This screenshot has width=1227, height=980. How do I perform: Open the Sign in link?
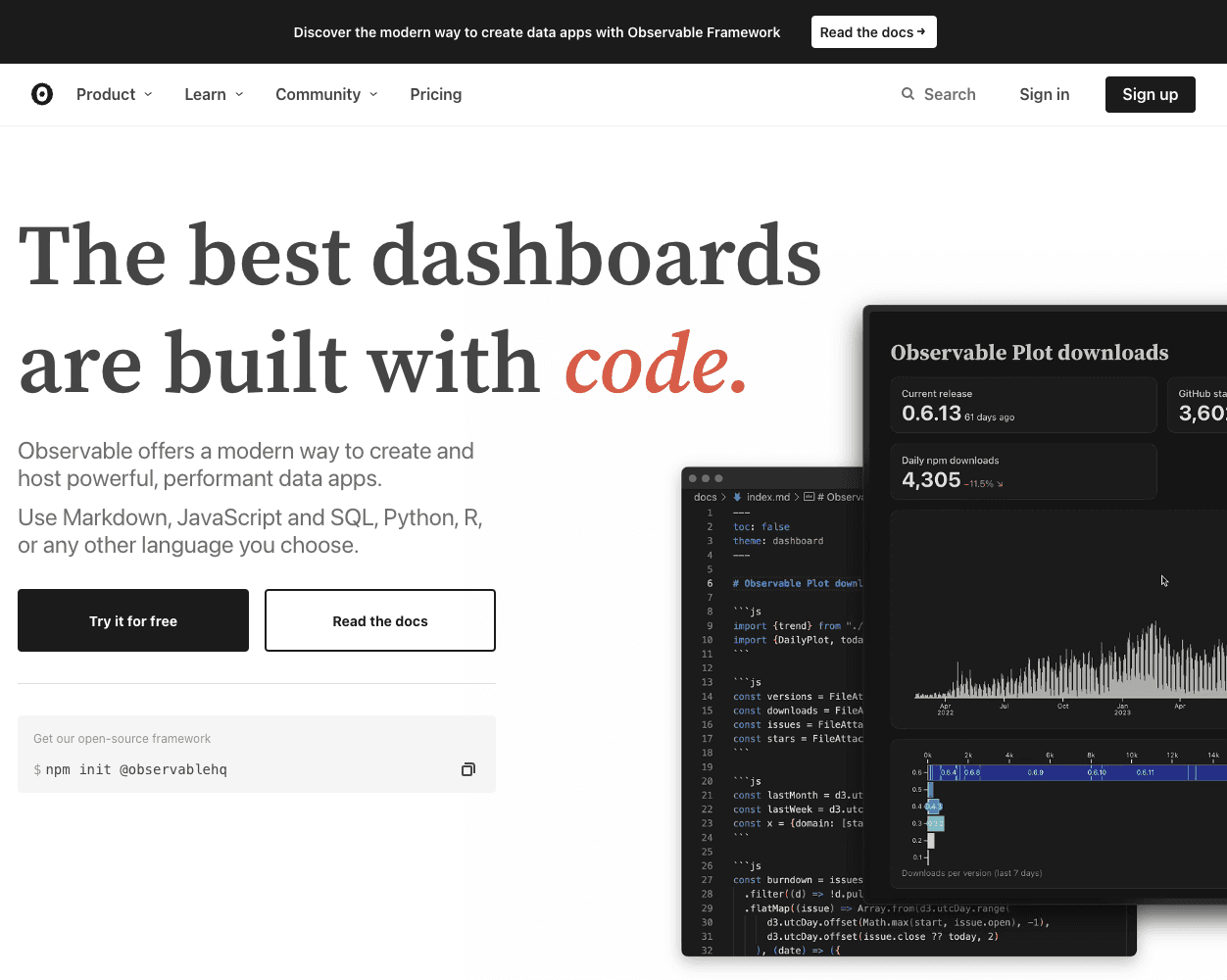[x=1044, y=94]
